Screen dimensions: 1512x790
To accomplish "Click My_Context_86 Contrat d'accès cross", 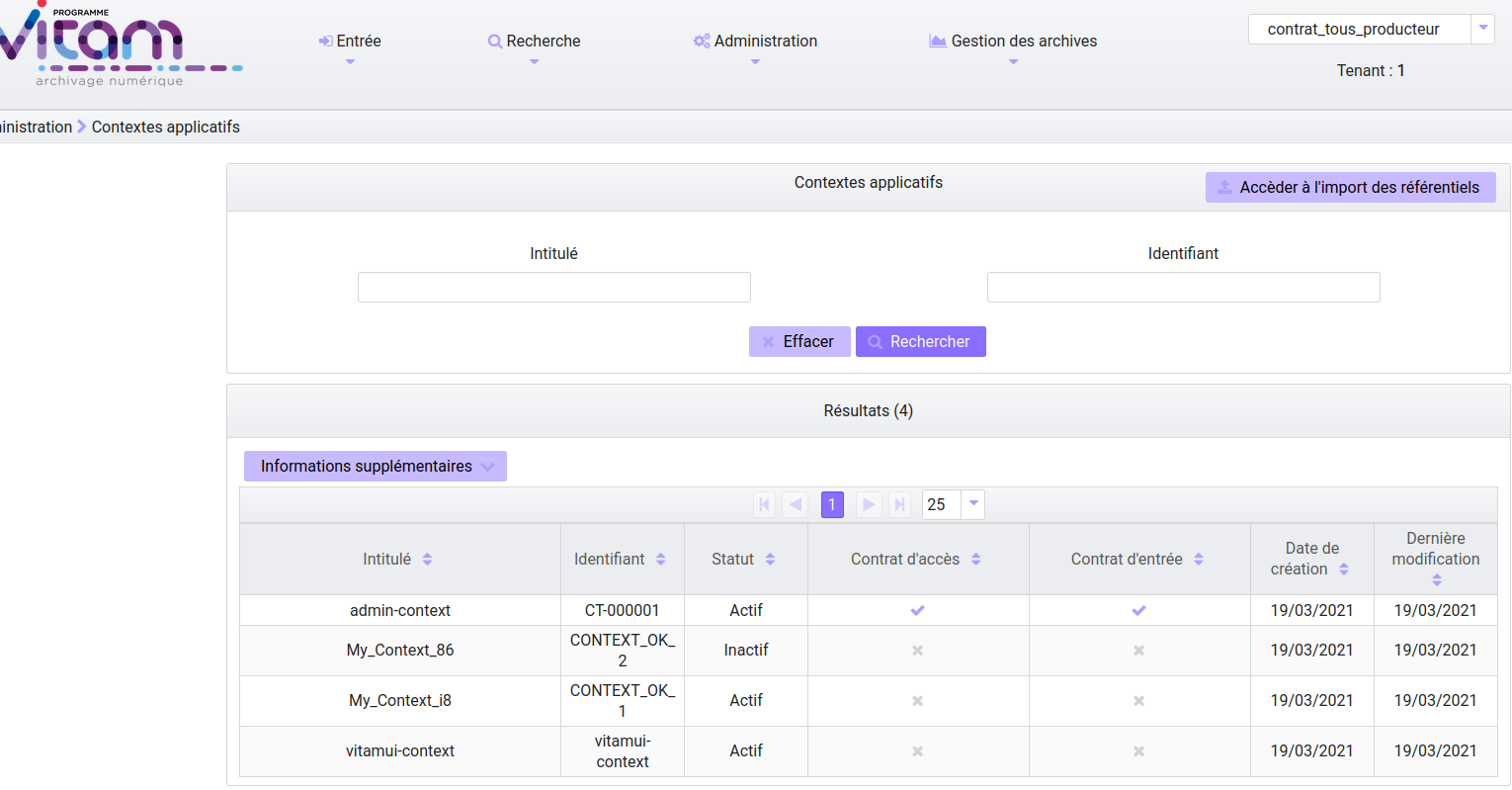I will [x=917, y=651].
